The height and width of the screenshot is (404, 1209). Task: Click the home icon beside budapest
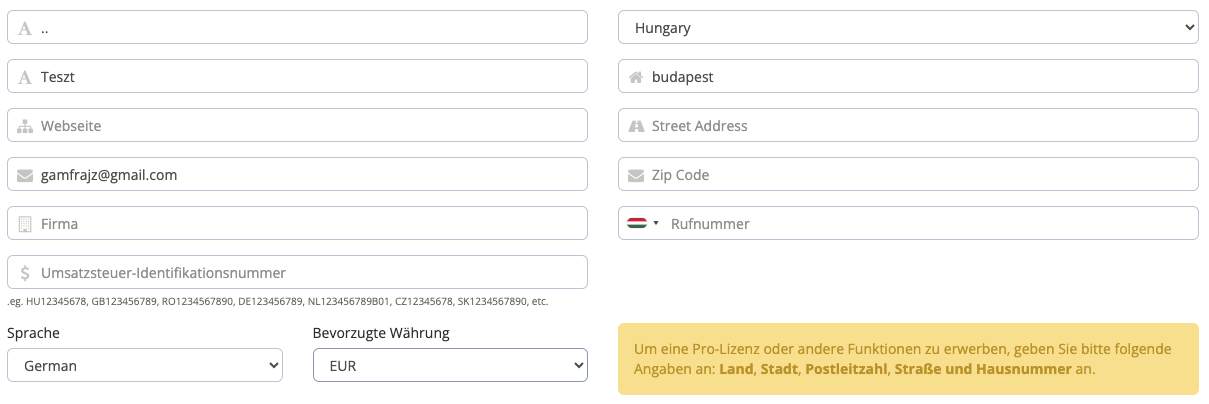click(636, 77)
